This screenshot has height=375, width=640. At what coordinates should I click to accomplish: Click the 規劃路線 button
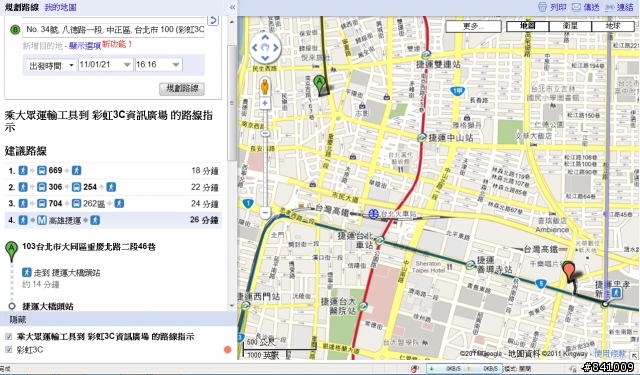pyautogui.click(x=182, y=89)
